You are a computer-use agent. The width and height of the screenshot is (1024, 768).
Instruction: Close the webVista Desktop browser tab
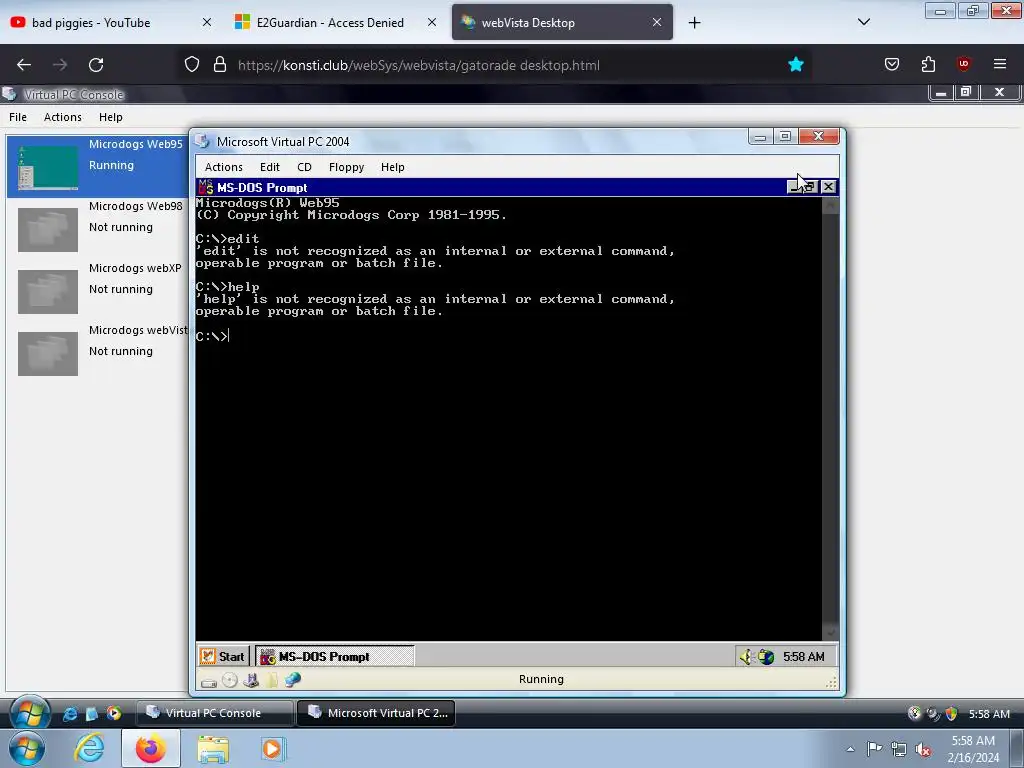(x=657, y=22)
